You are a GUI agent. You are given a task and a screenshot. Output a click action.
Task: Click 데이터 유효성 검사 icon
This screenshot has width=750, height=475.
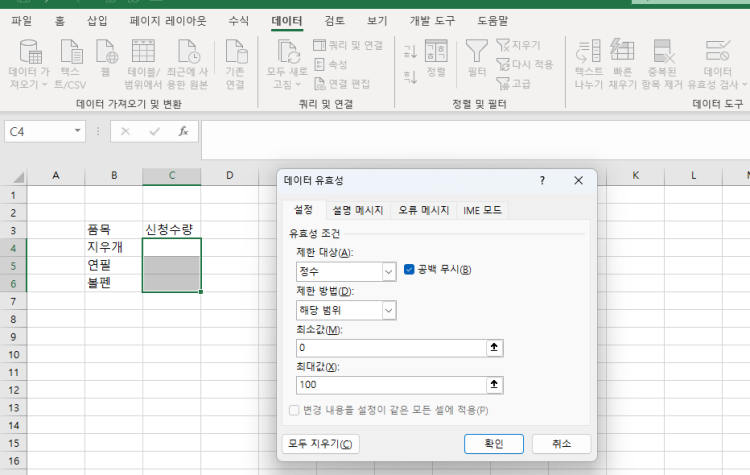pos(717,51)
